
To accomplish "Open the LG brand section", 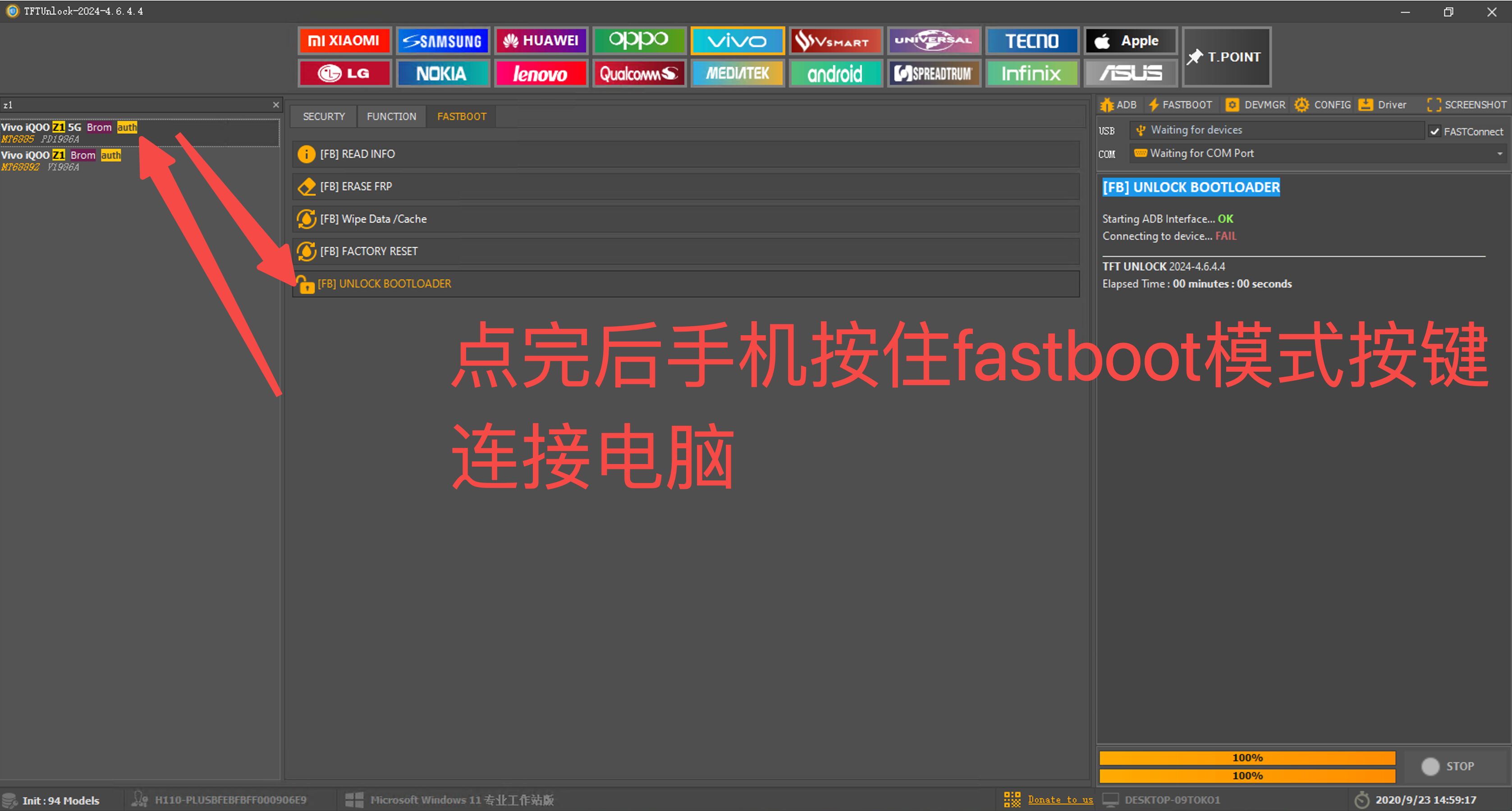I will (x=344, y=73).
